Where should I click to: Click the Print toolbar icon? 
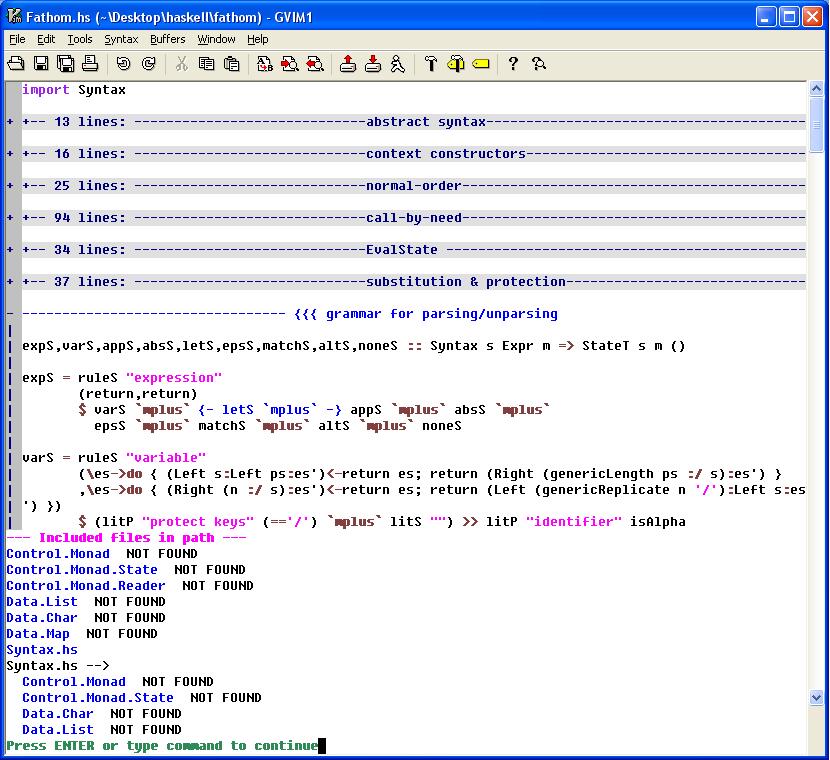click(x=90, y=64)
